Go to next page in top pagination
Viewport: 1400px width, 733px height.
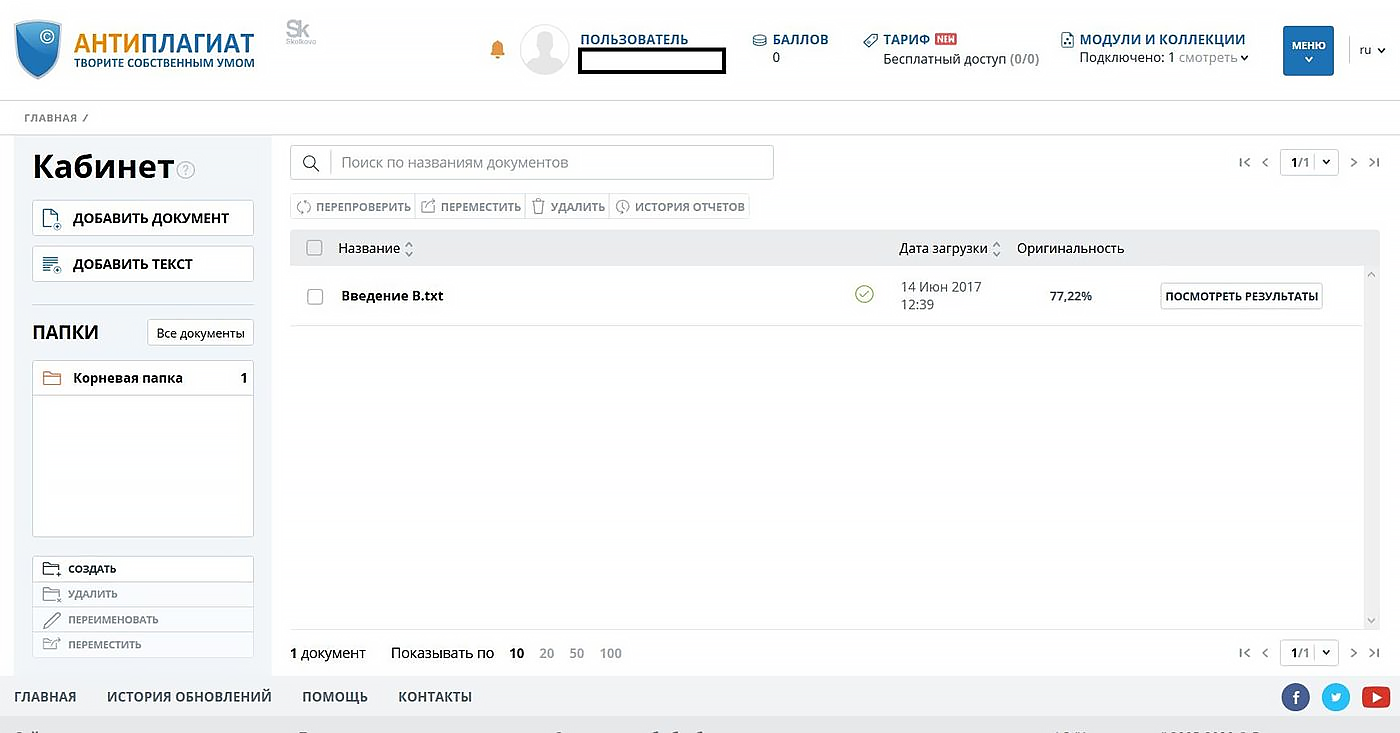1354,162
